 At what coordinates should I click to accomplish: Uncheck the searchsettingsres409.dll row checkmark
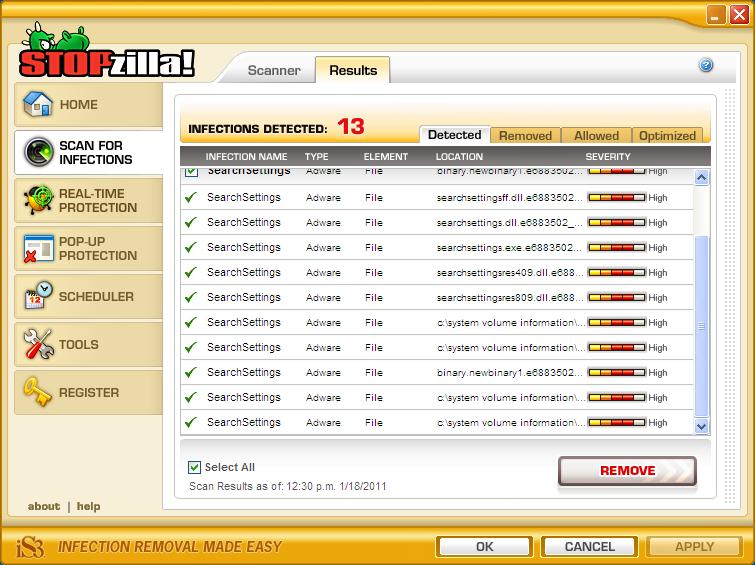point(191,272)
